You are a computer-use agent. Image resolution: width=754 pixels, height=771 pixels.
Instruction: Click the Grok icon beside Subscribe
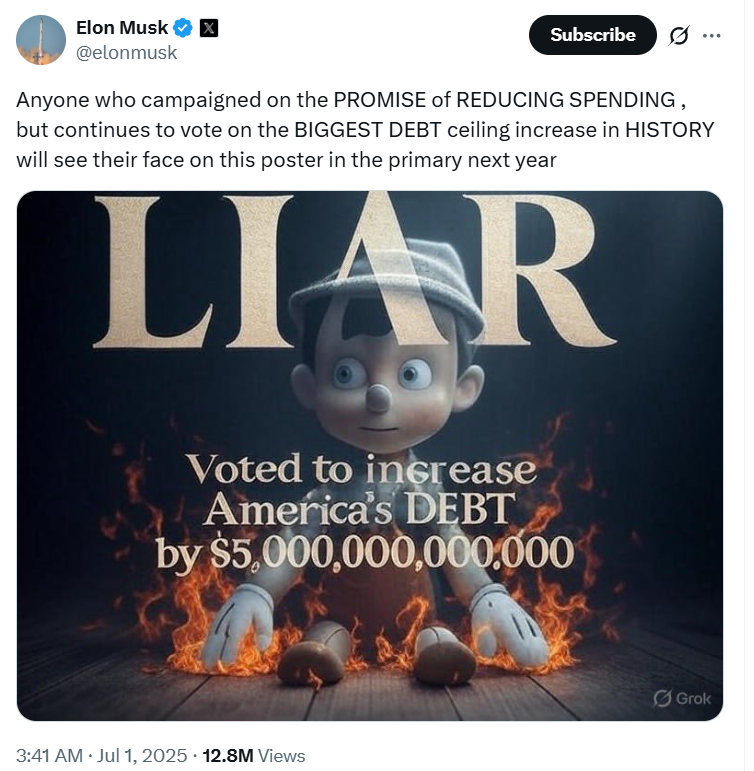tap(678, 36)
